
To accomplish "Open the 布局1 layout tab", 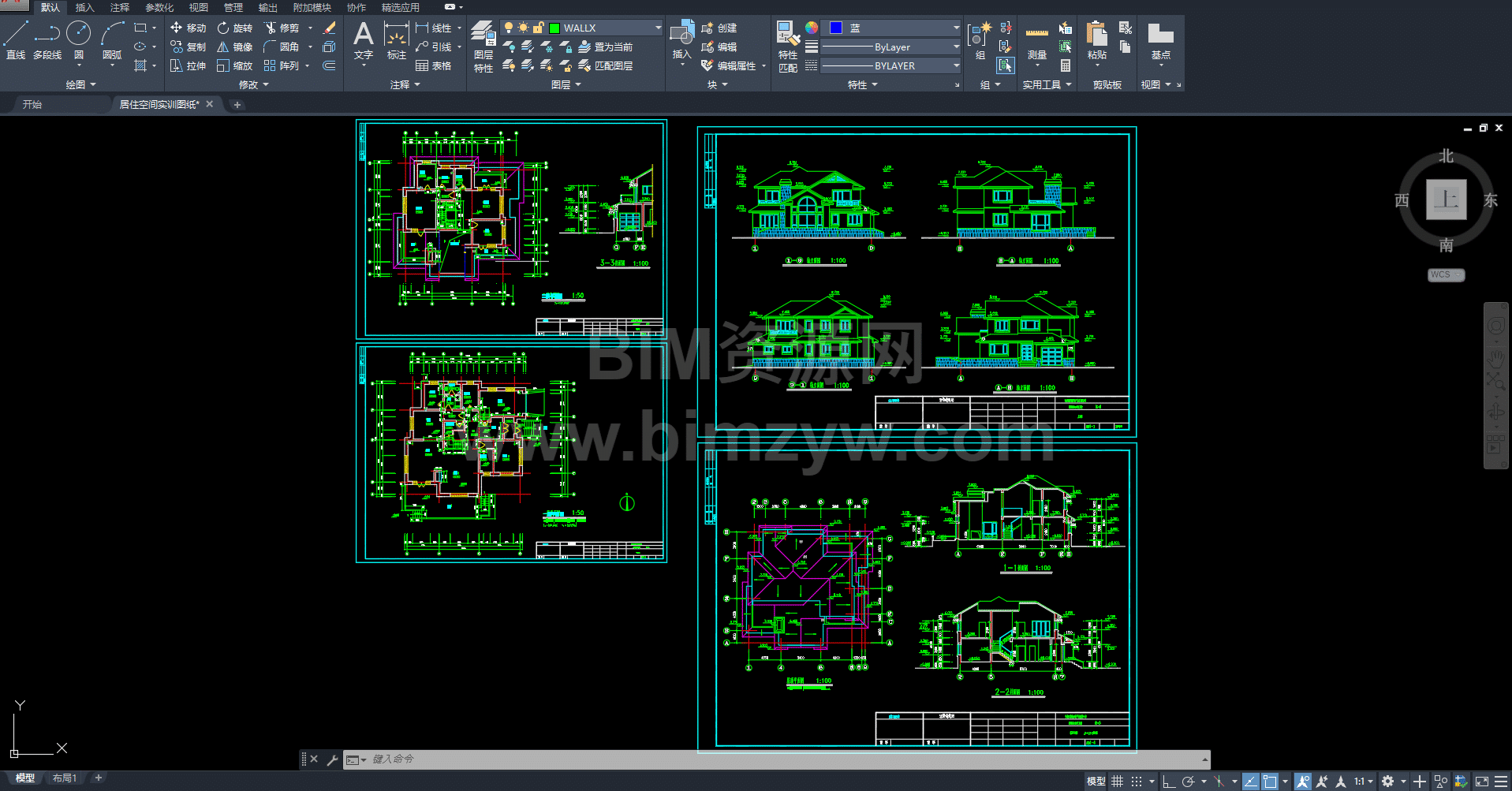I will click(65, 778).
